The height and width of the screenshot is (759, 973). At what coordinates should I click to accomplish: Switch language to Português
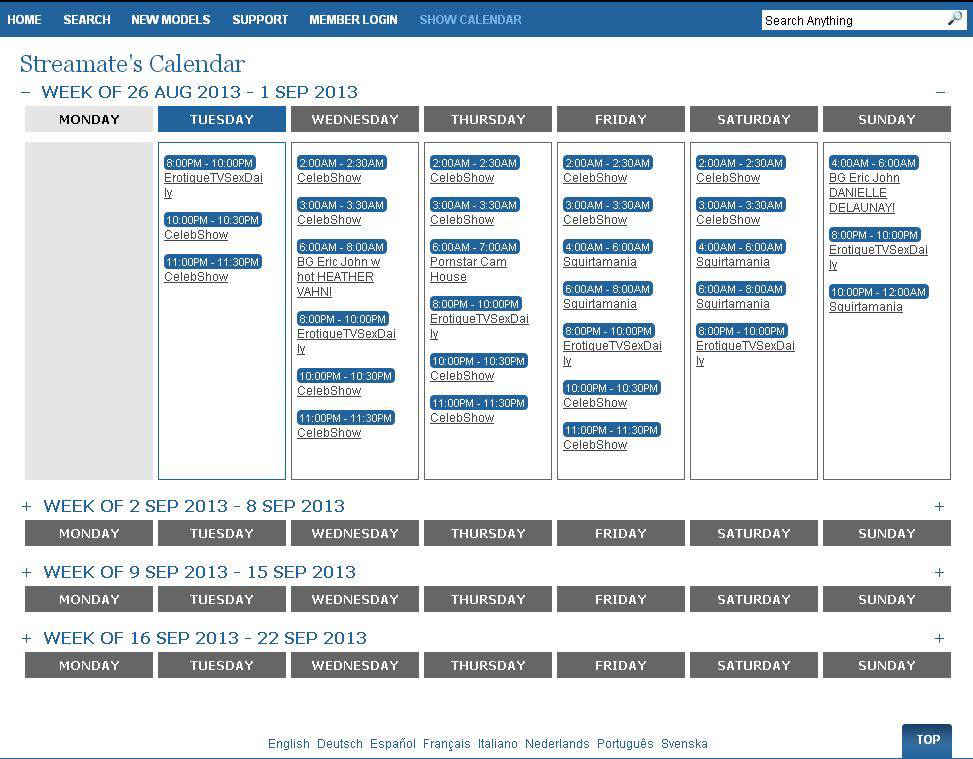point(625,743)
